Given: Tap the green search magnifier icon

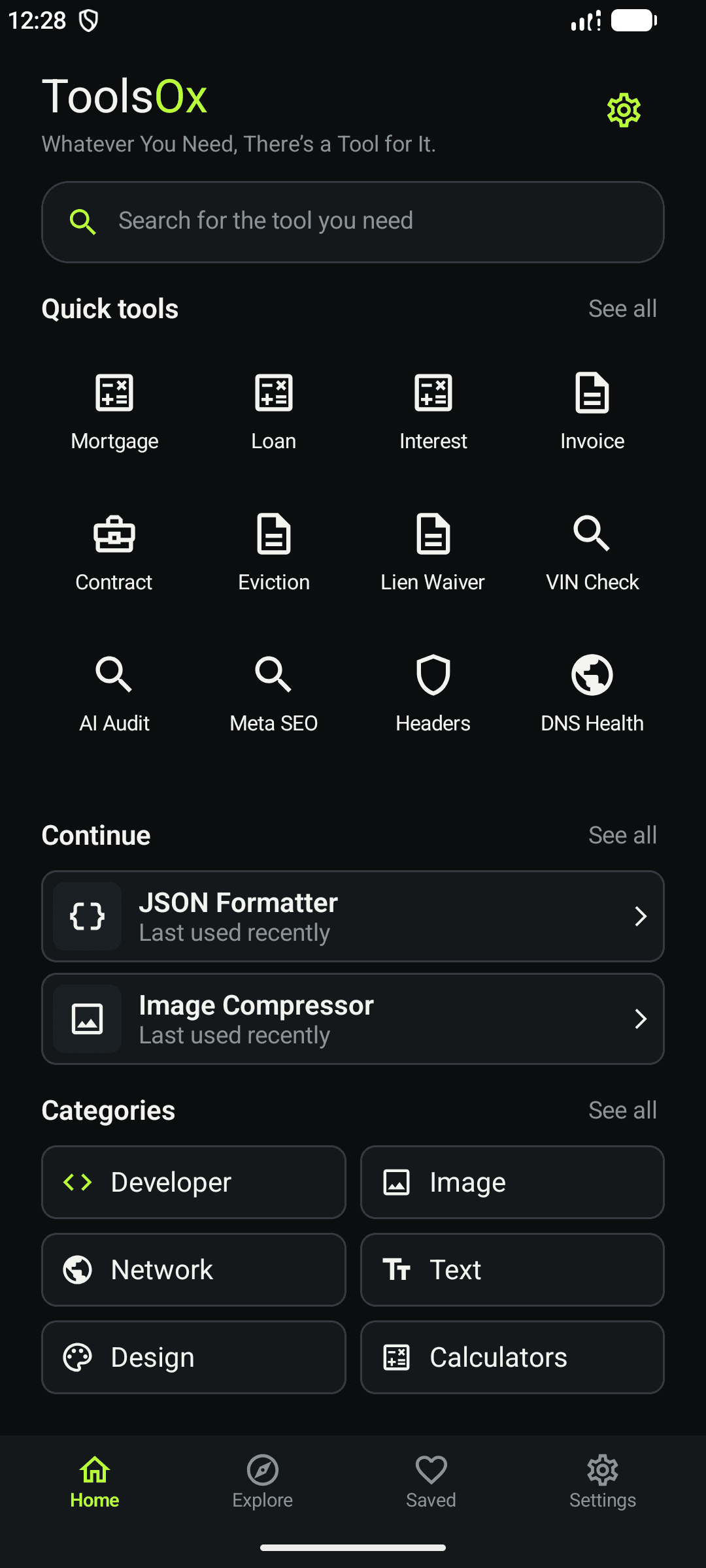Looking at the screenshot, I should [x=83, y=222].
